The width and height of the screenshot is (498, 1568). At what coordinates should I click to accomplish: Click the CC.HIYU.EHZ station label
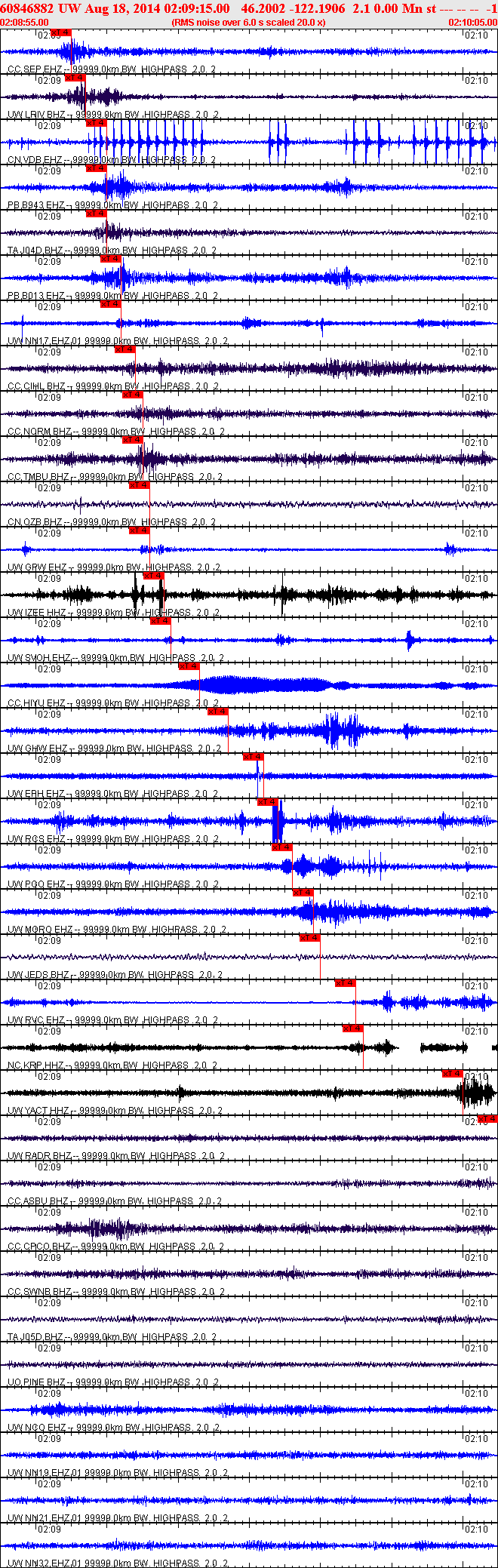[x=37, y=703]
